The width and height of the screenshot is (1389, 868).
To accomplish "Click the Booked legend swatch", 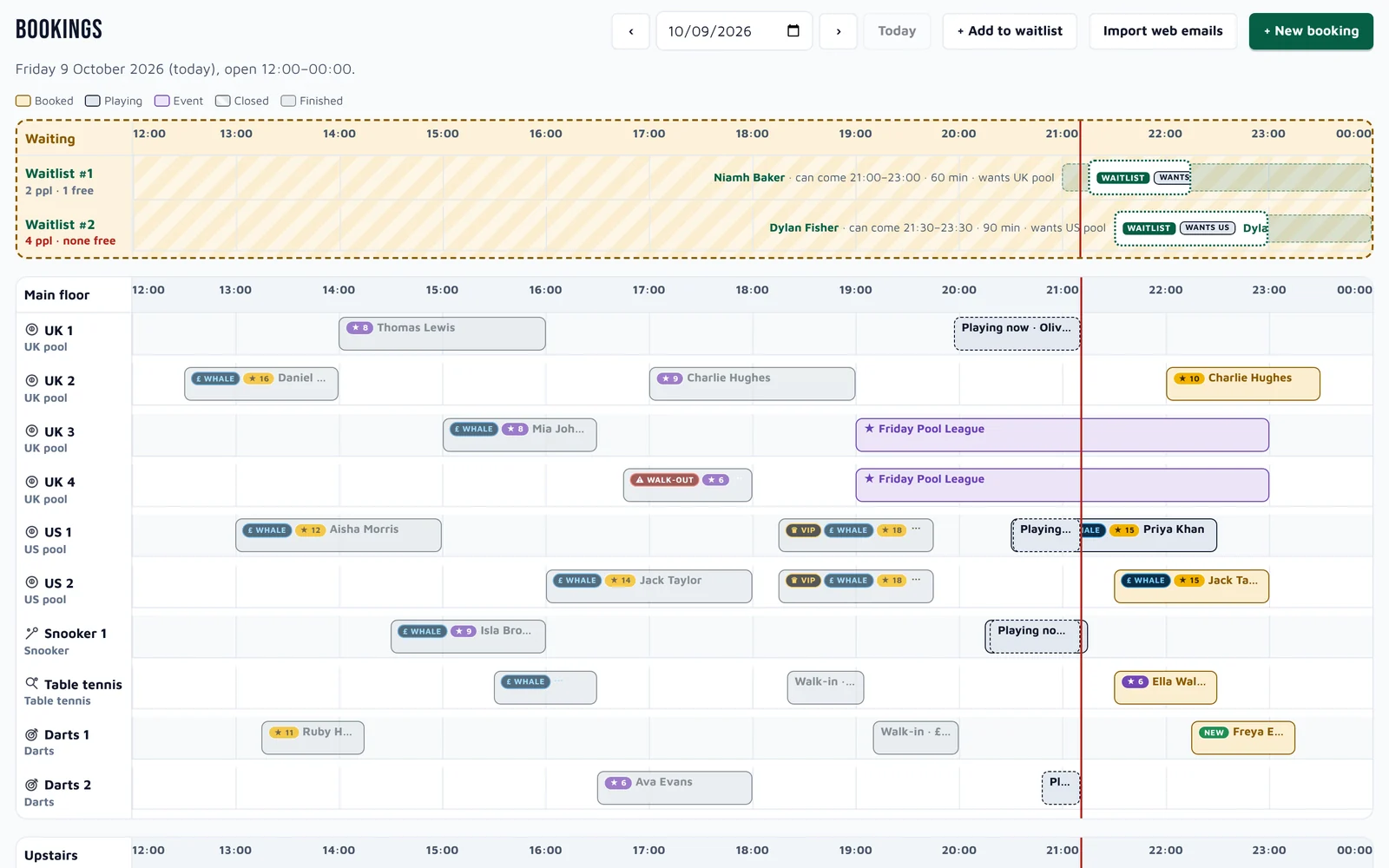I will [x=23, y=101].
